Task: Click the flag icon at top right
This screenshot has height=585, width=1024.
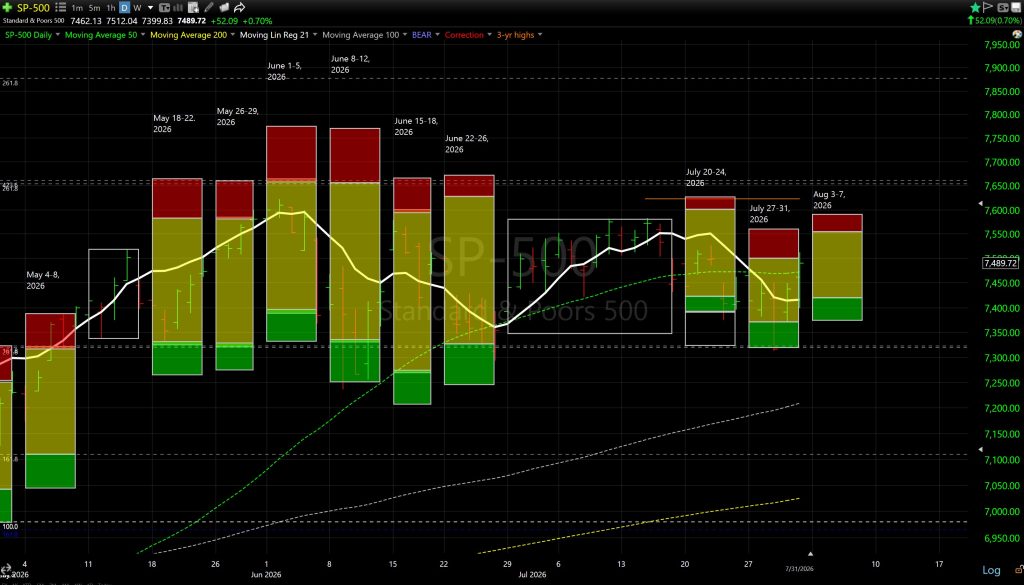Action: coord(987,7)
